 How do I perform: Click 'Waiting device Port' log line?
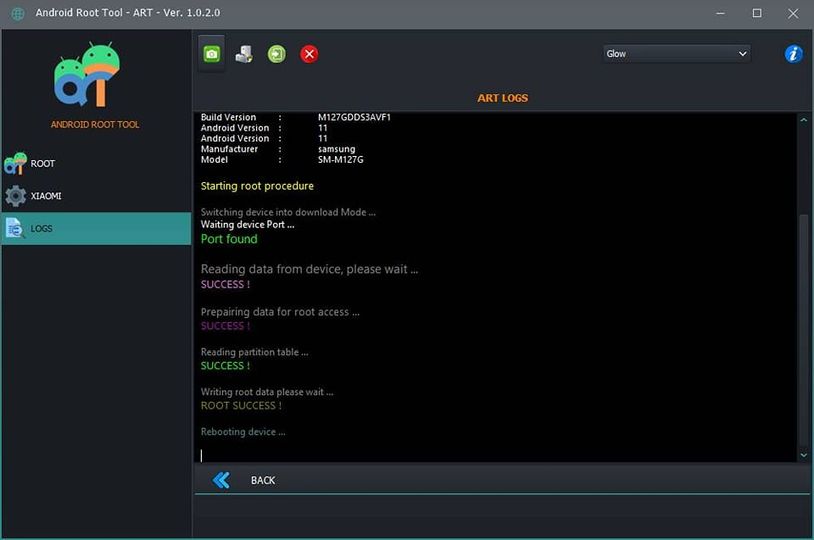[248, 224]
